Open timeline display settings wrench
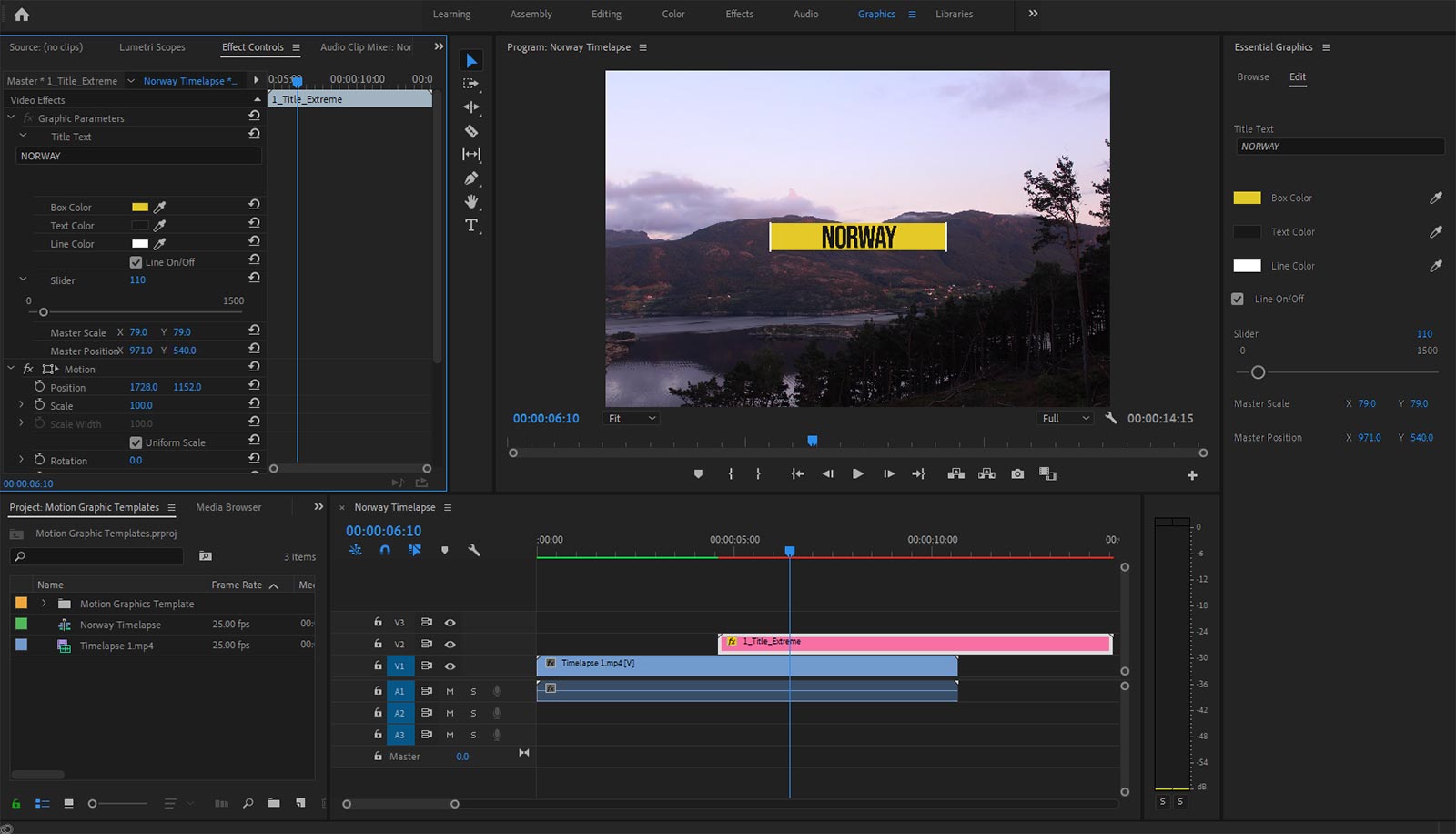1456x834 pixels. pos(473,550)
